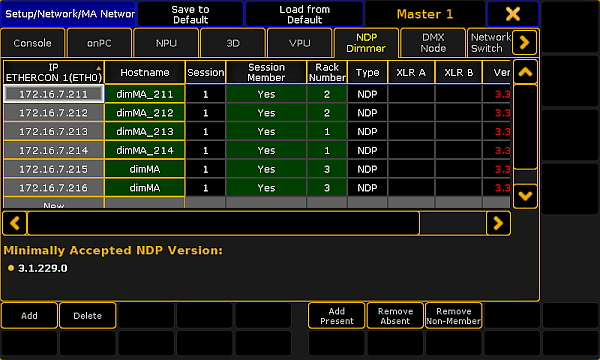Click Rack Number cell for dimMA_212
The height and width of the screenshot is (360, 600).
pyautogui.click(x=327, y=113)
